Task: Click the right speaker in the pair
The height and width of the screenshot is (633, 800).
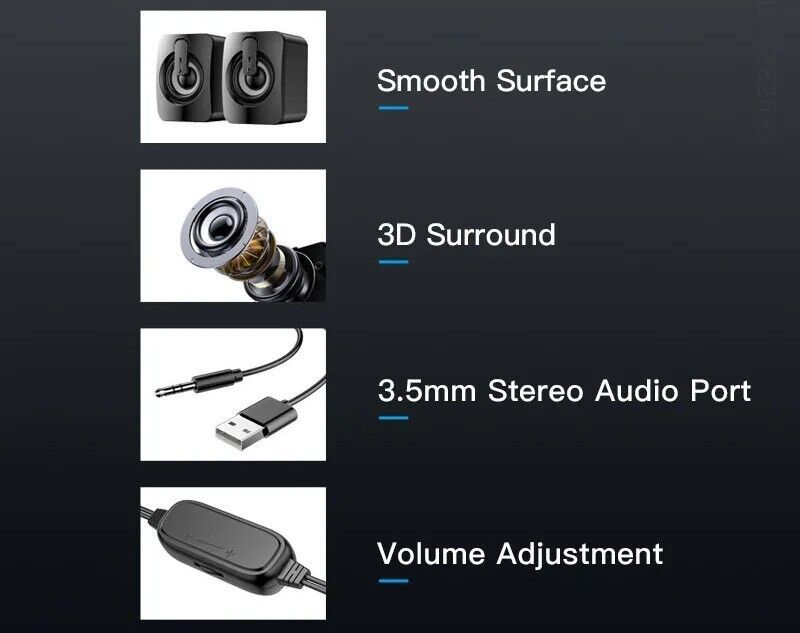Action: click(x=265, y=78)
